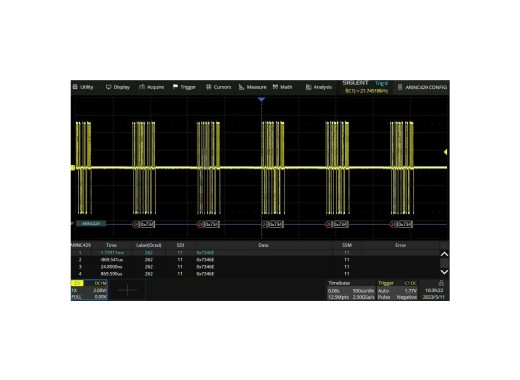Select the C1 ground level indicator
520x380 pixels.
pos(73,168)
